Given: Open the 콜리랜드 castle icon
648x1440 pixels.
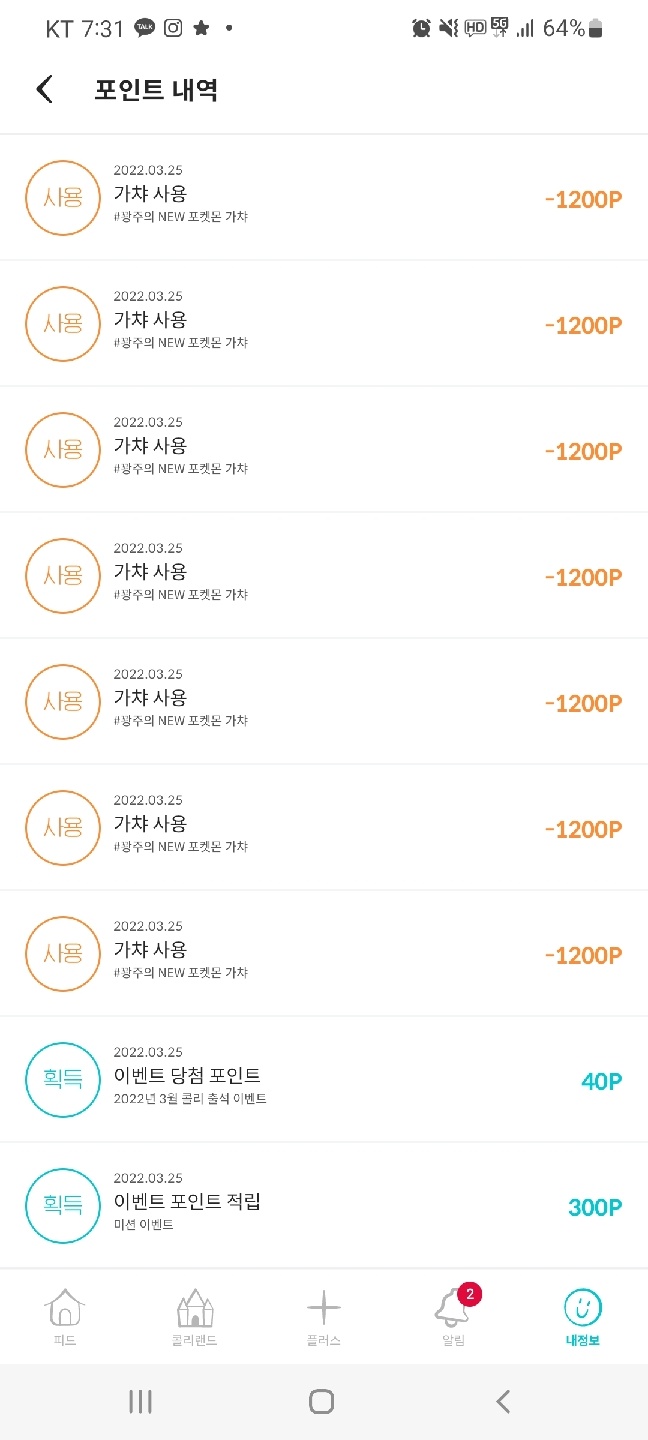Looking at the screenshot, I should pos(195,1307).
